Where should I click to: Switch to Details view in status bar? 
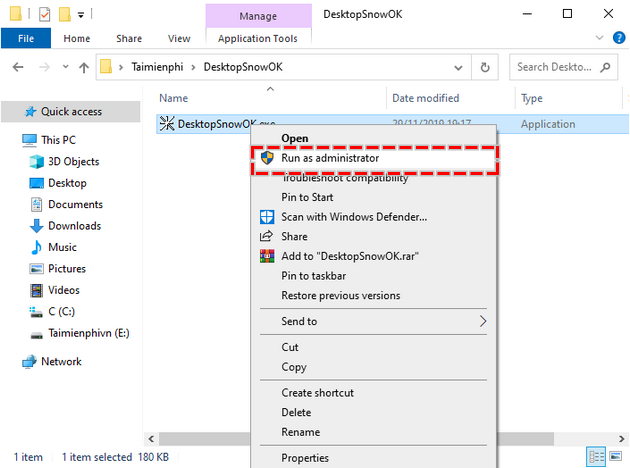pos(596,457)
